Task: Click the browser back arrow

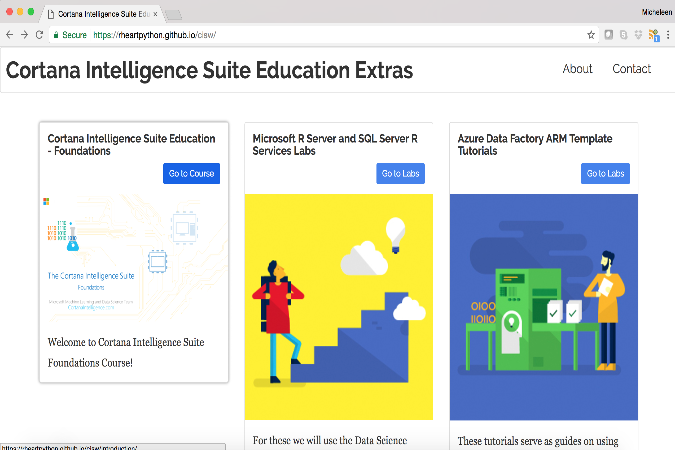Action: 9,34
